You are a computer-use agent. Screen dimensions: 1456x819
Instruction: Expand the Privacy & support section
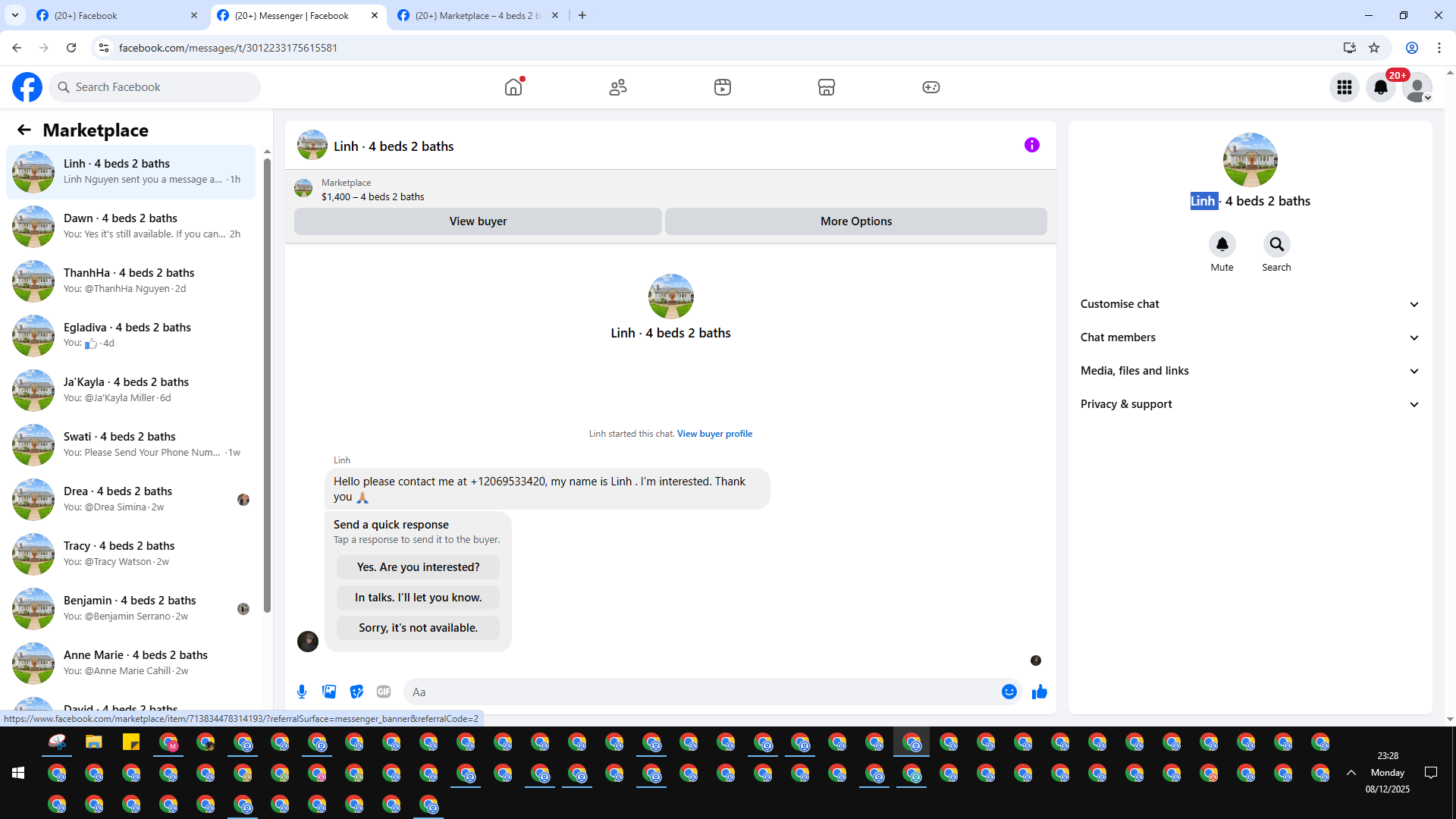coord(1250,404)
